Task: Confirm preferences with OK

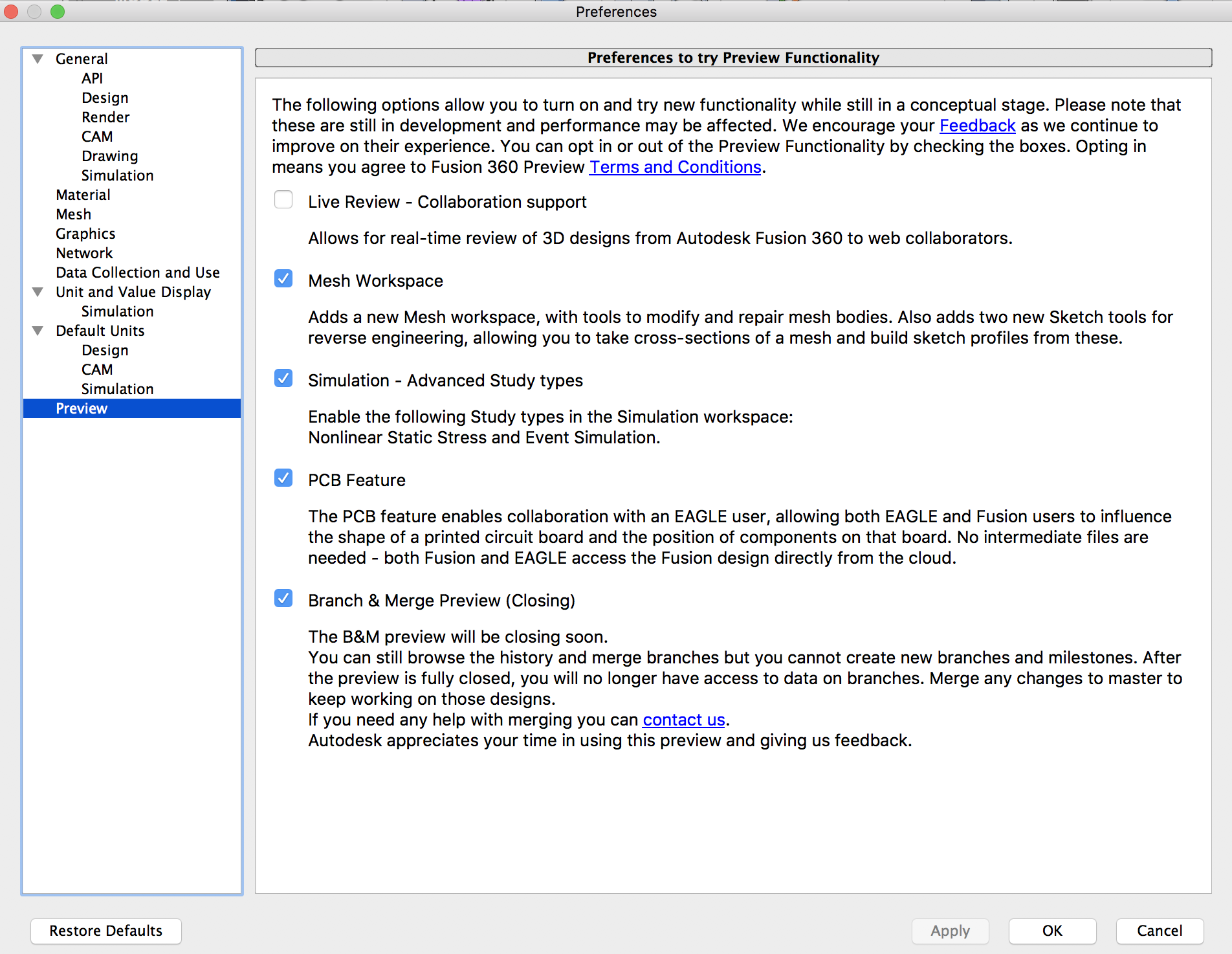Action: point(1052,931)
